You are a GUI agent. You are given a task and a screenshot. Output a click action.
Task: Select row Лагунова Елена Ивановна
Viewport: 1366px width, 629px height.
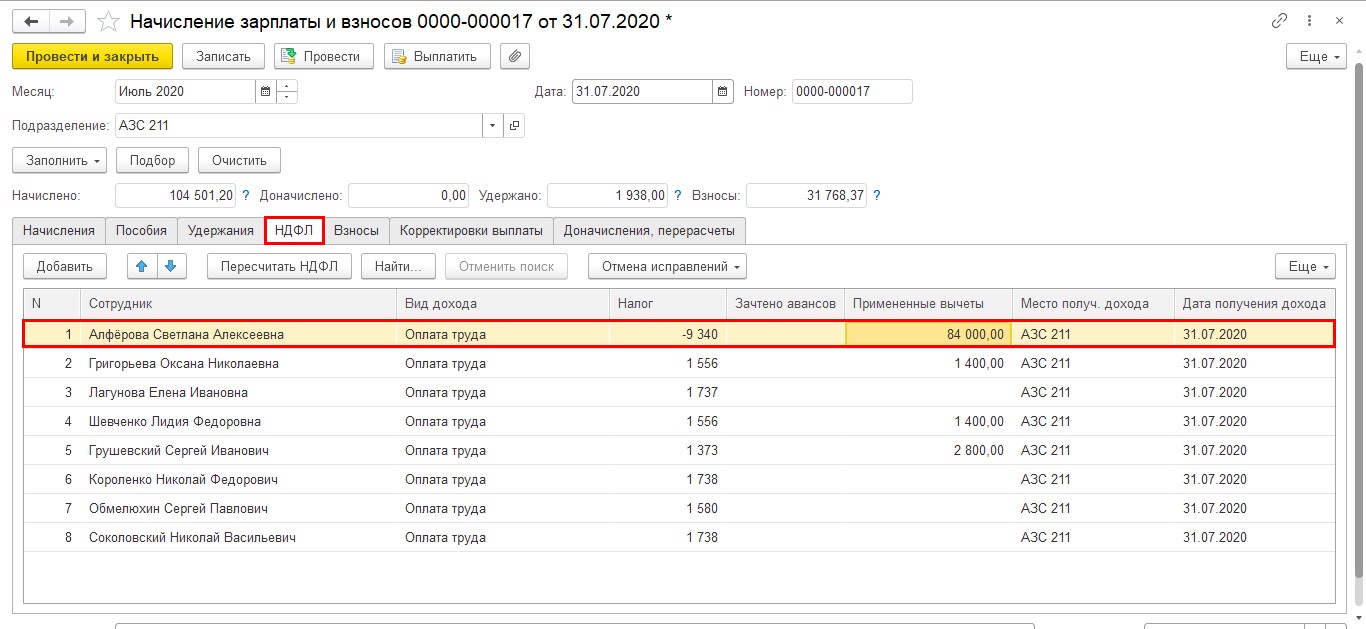click(x=679, y=393)
